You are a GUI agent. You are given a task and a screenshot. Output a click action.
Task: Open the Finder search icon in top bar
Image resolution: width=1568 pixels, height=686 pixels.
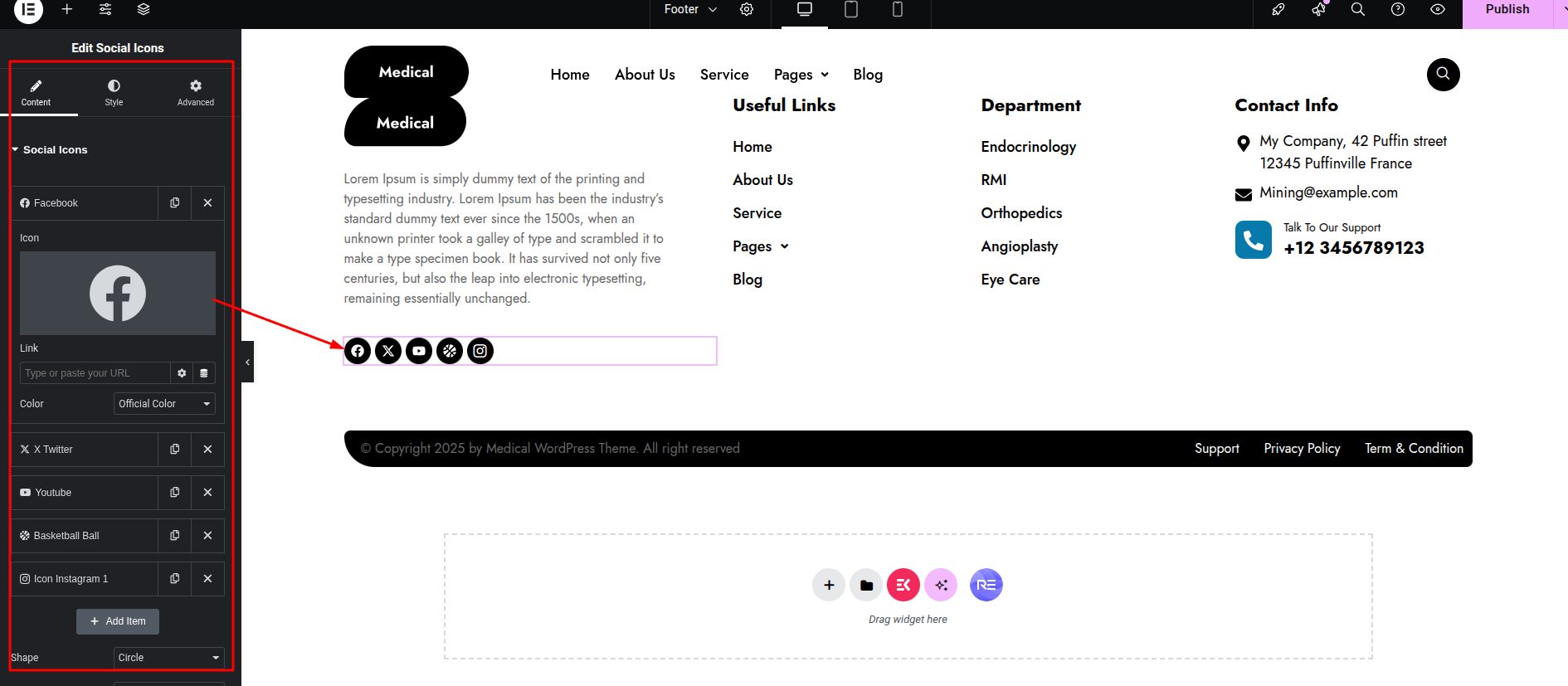pyautogui.click(x=1358, y=9)
